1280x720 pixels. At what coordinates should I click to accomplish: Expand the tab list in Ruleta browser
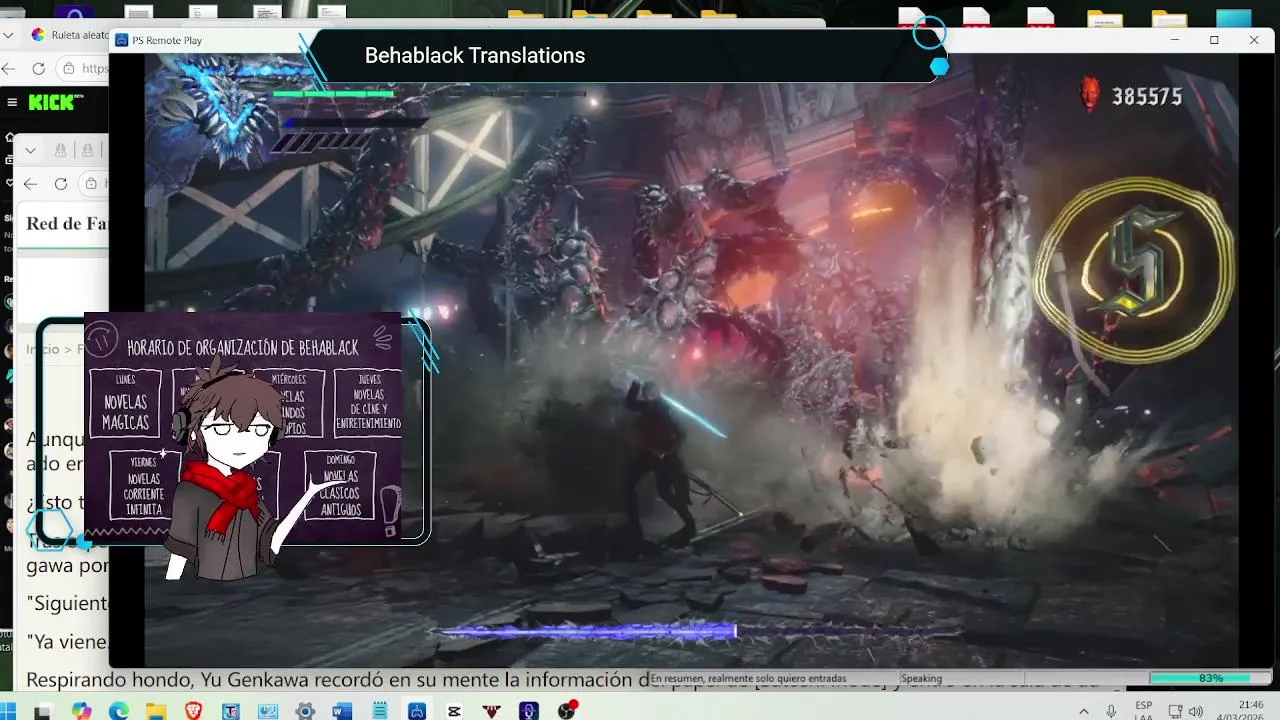(9, 34)
